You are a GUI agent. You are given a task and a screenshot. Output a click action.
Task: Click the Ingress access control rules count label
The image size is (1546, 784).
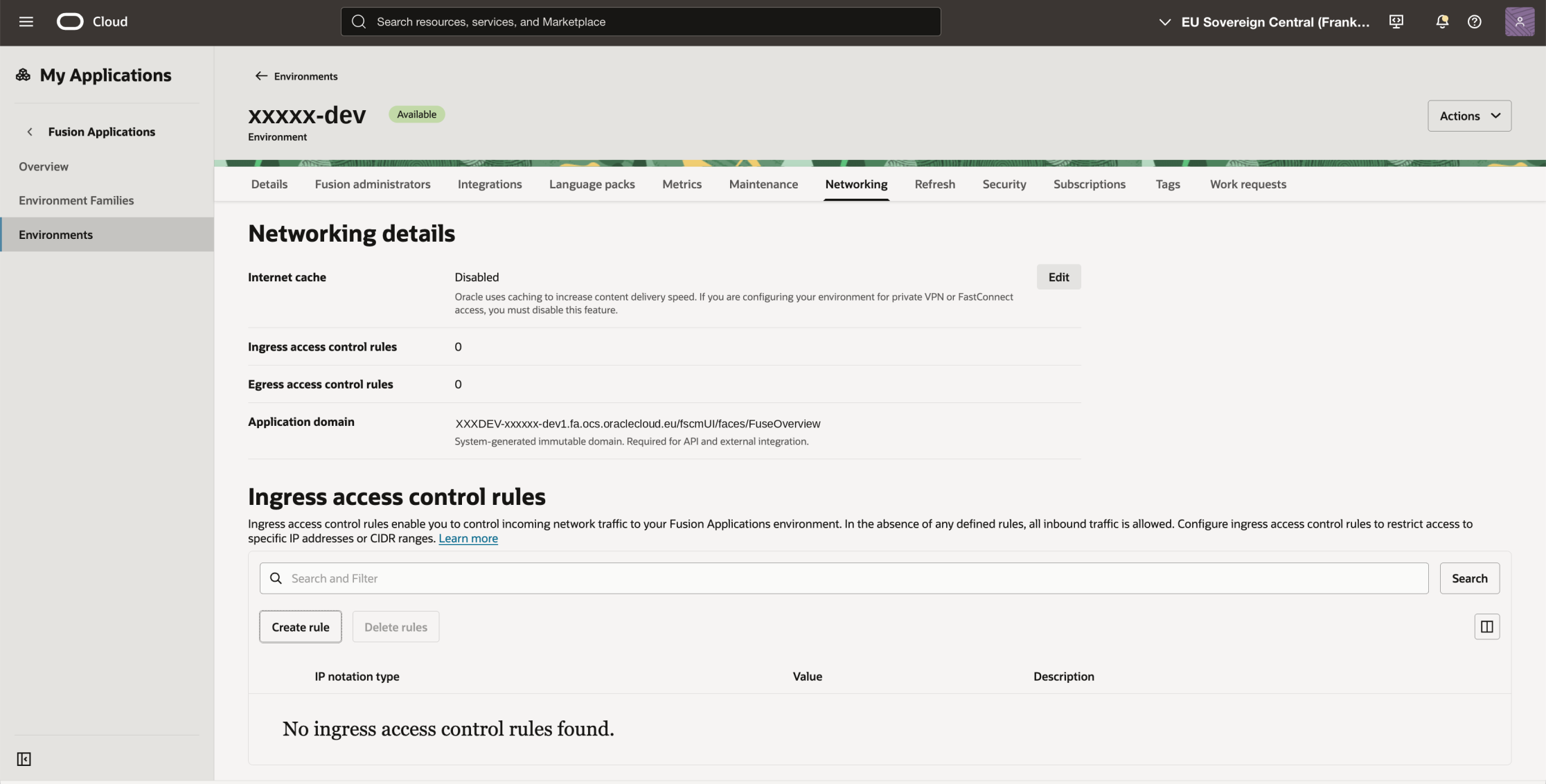[x=322, y=347]
